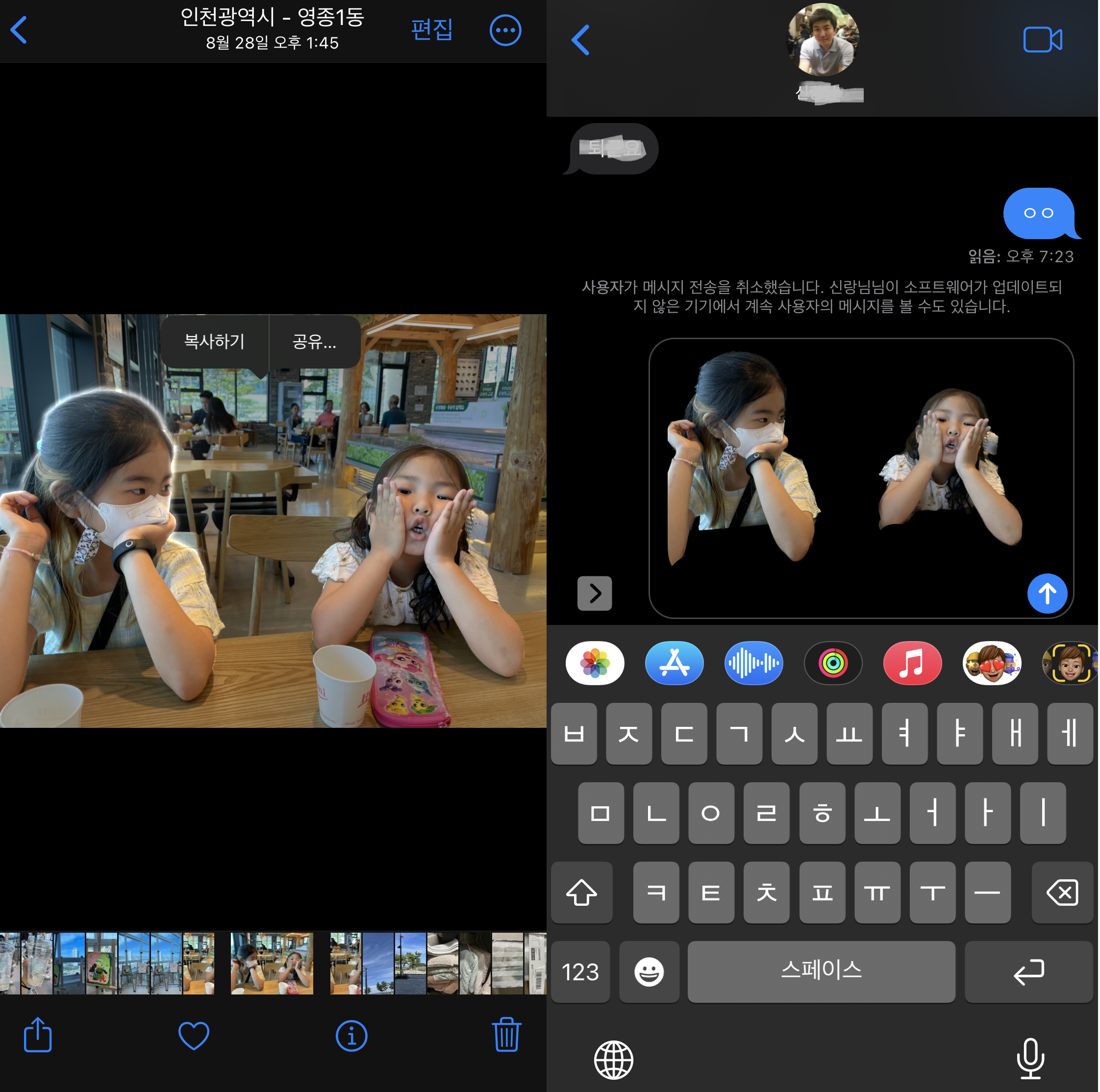Switch keyboard language with globe icon

pos(613,1060)
